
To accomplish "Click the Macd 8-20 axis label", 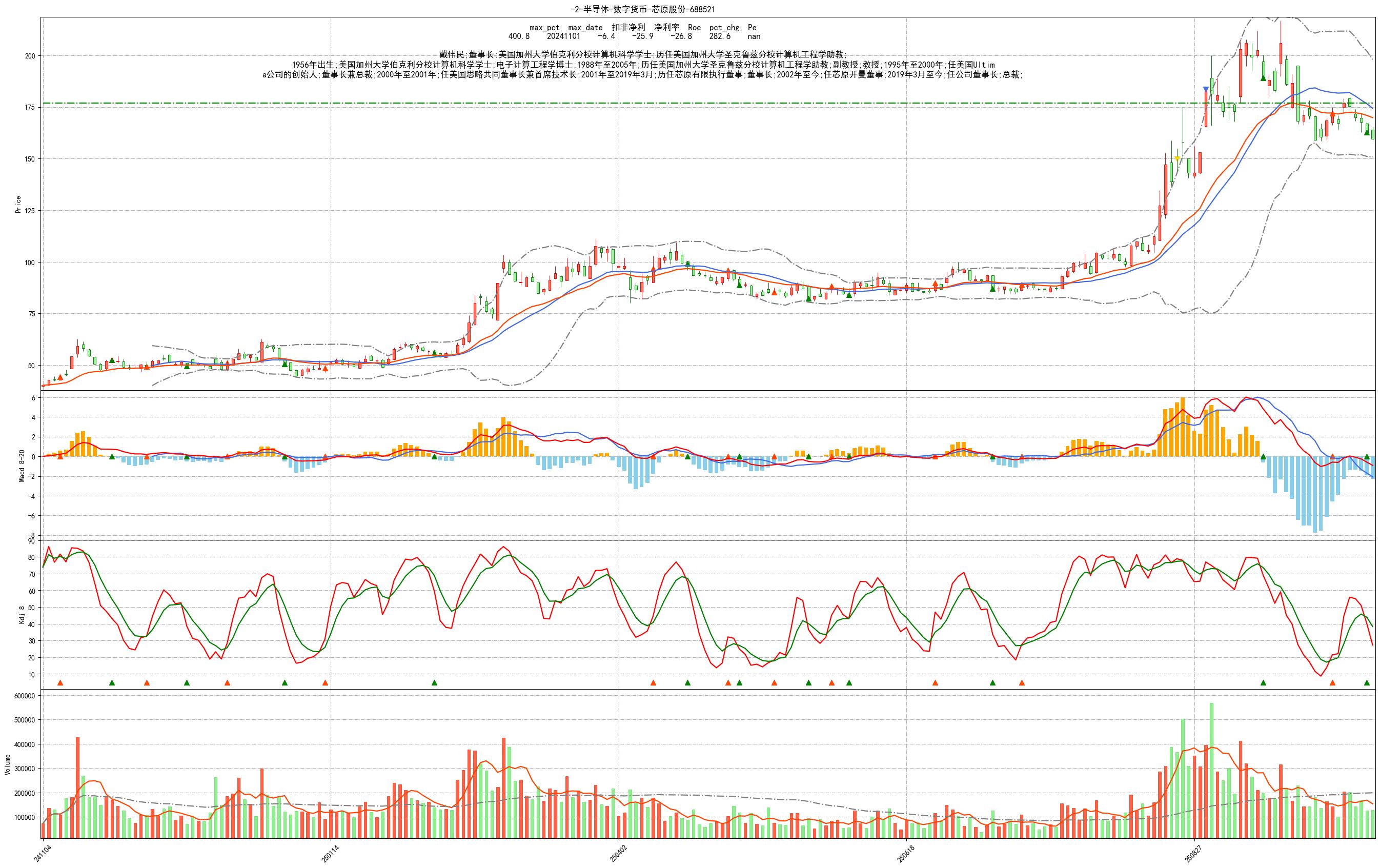I will click(x=22, y=466).
